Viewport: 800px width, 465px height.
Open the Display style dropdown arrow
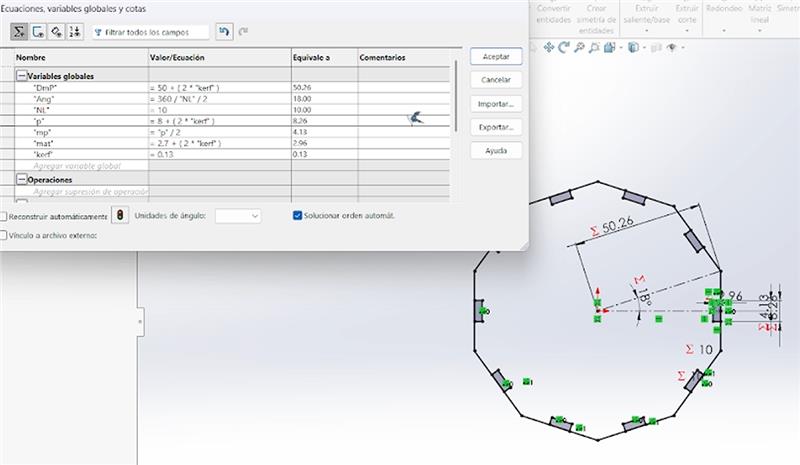coord(644,48)
